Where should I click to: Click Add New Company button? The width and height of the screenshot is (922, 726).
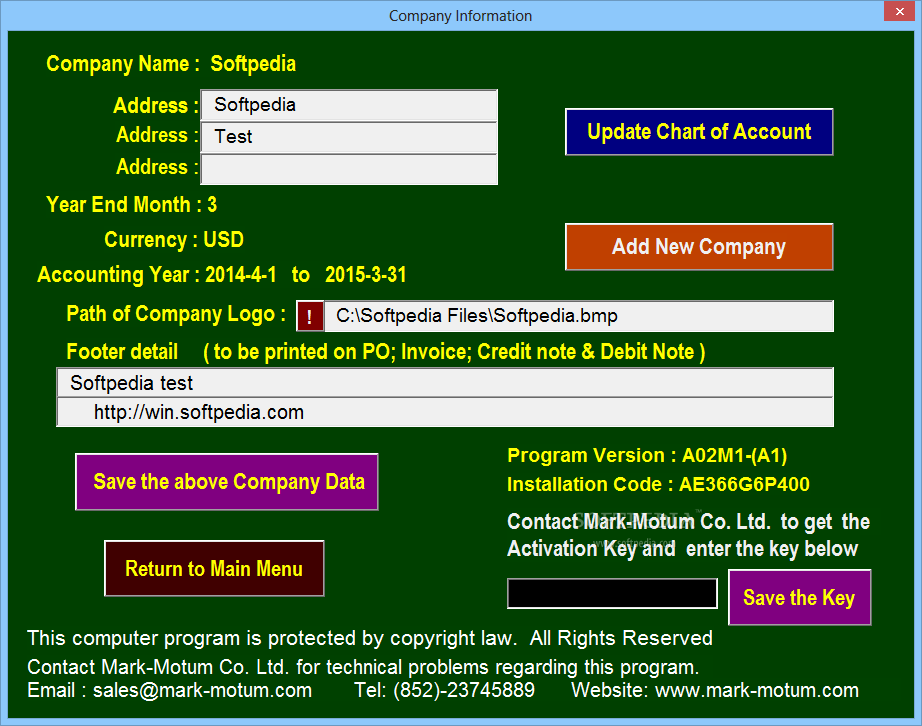point(699,247)
